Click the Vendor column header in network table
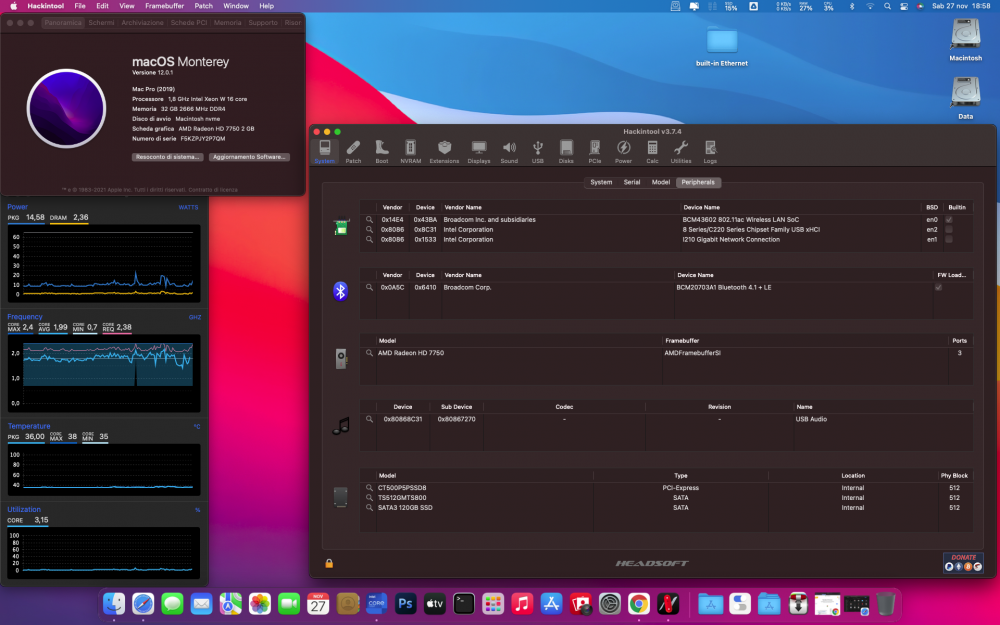 pyautogui.click(x=392, y=207)
